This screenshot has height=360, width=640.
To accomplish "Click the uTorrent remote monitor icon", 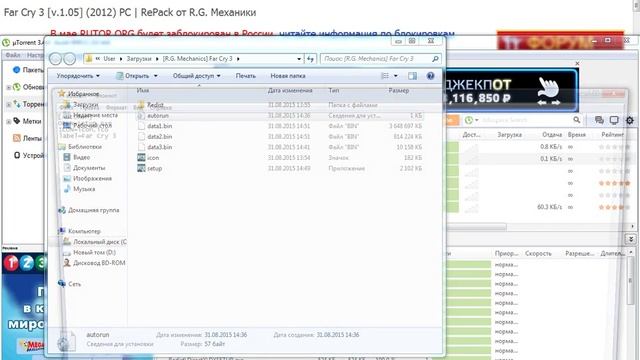I will click(x=614, y=120).
